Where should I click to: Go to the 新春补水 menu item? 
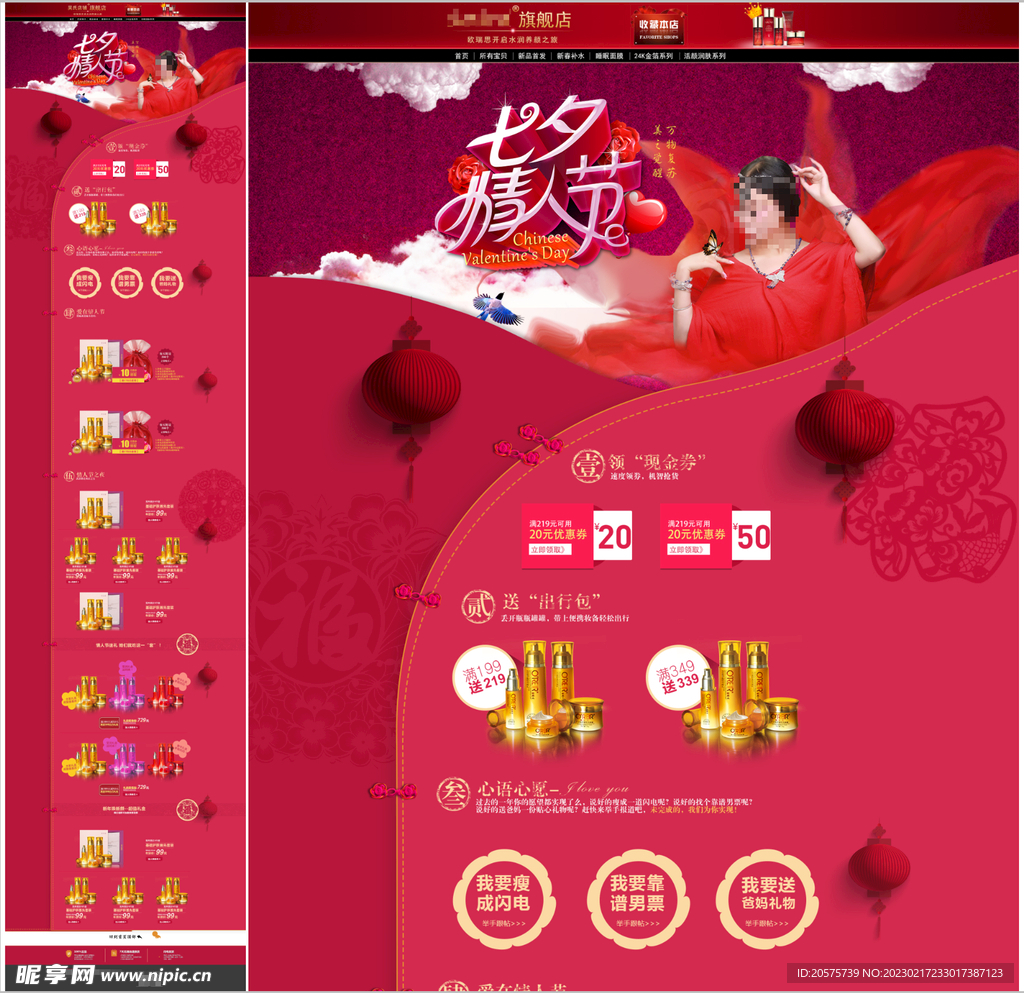point(571,56)
